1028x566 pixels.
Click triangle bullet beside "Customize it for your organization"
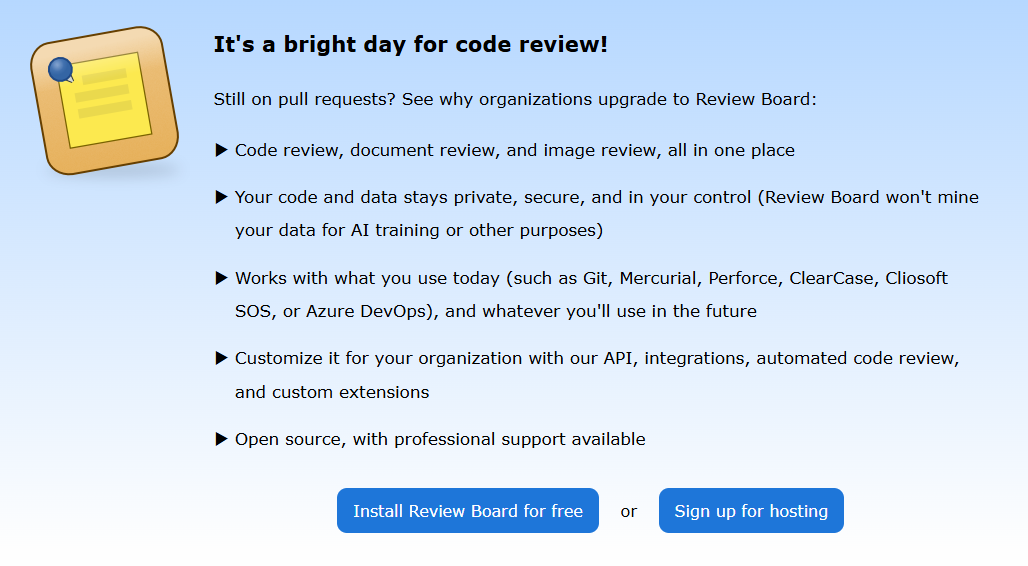point(222,358)
